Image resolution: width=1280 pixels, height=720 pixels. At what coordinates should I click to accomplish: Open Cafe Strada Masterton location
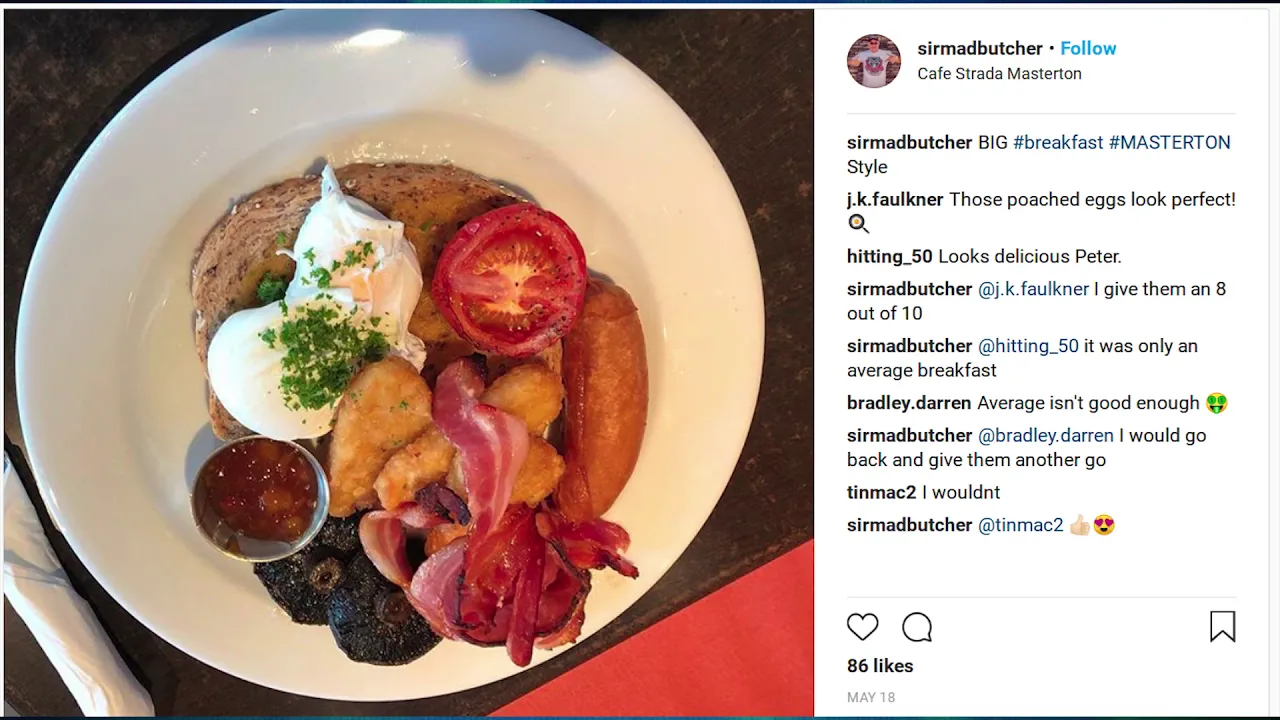tap(999, 74)
